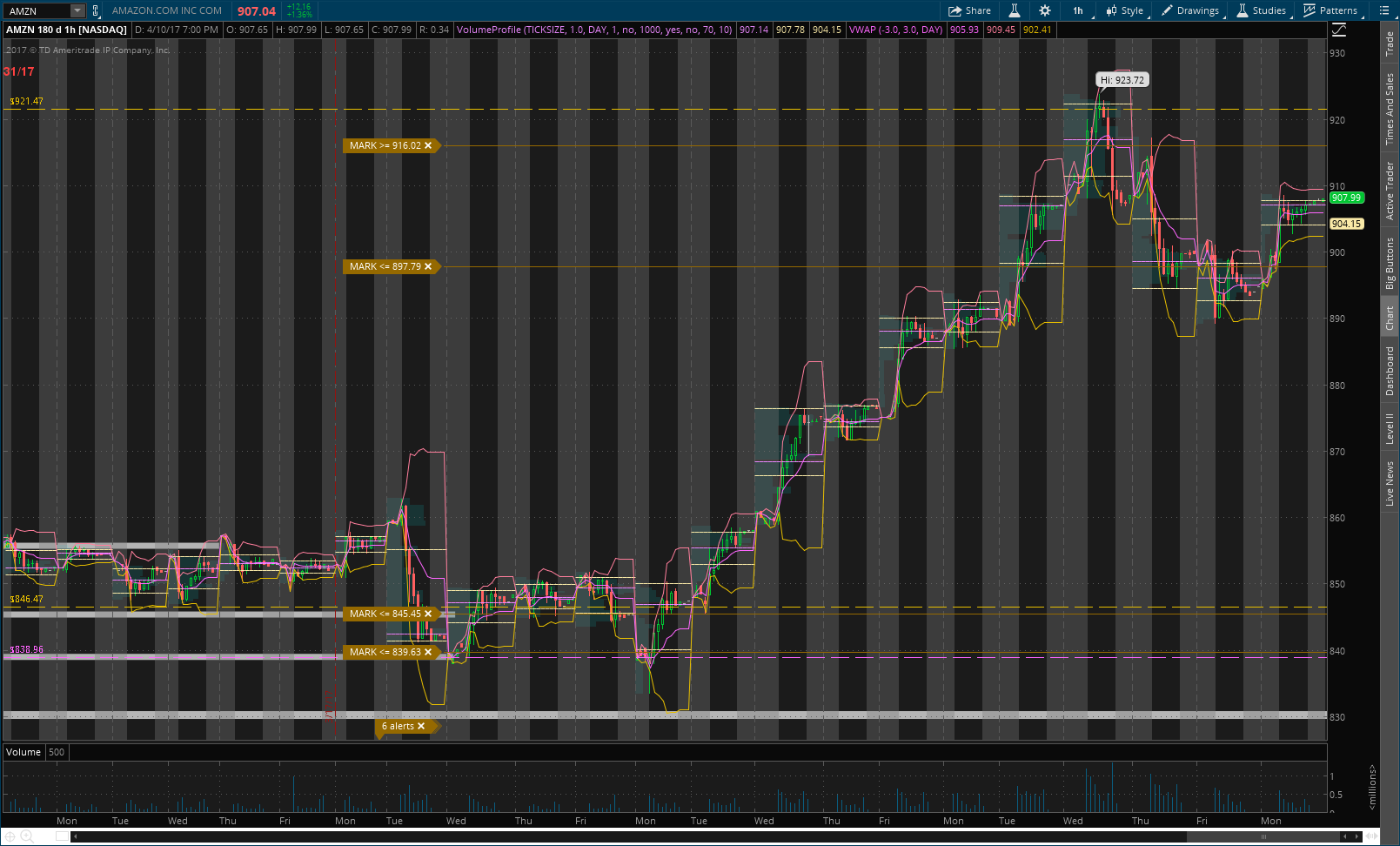Click the R: 0.34 range readout
Image resolution: width=1400 pixels, height=846 pixels.
click(x=434, y=30)
